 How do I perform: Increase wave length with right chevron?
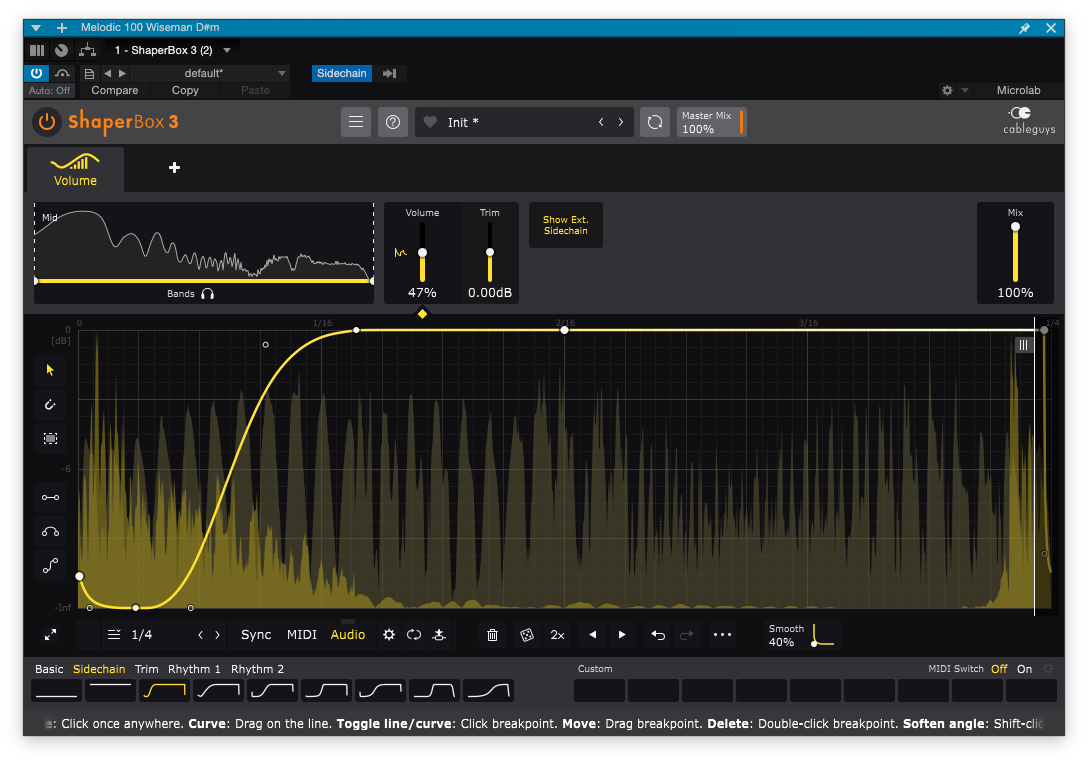click(x=217, y=635)
